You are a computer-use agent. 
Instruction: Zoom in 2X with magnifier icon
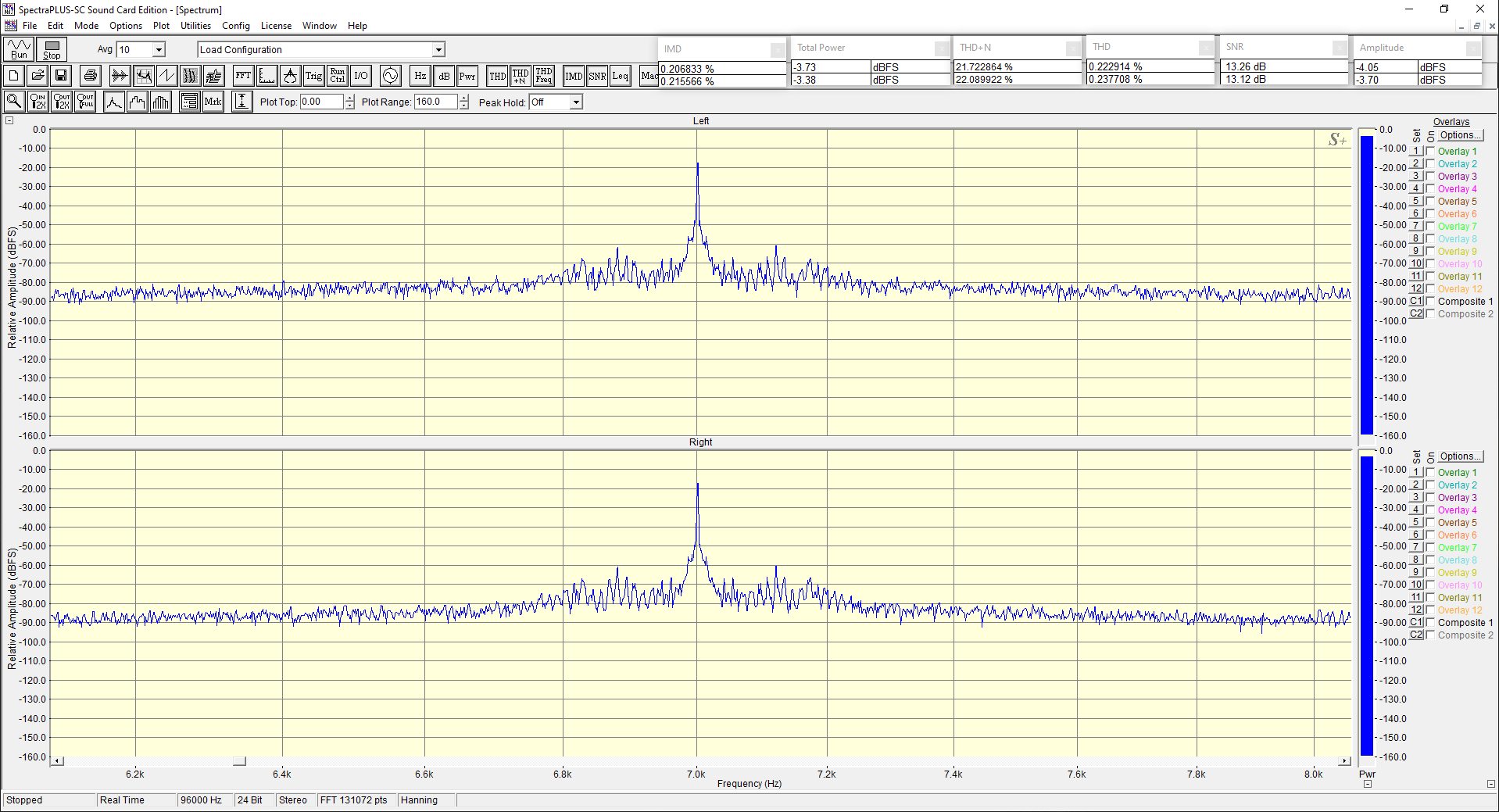pos(38,102)
